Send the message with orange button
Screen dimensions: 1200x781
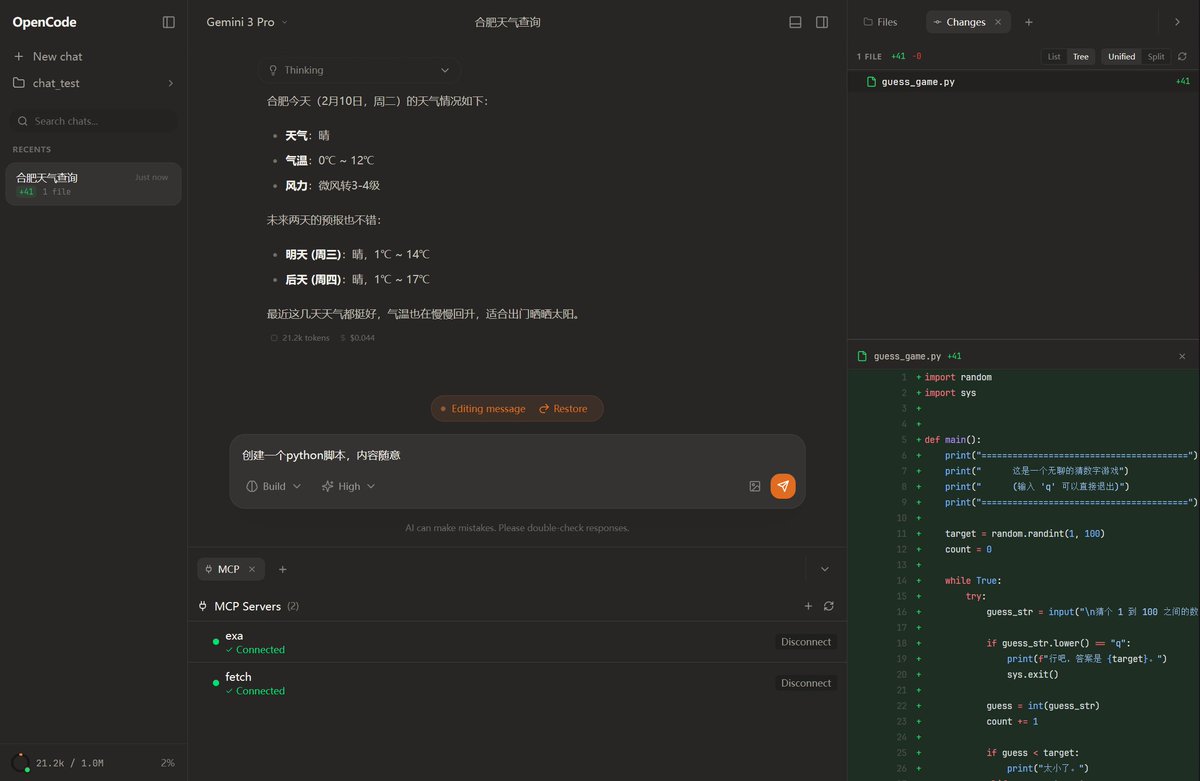point(783,486)
